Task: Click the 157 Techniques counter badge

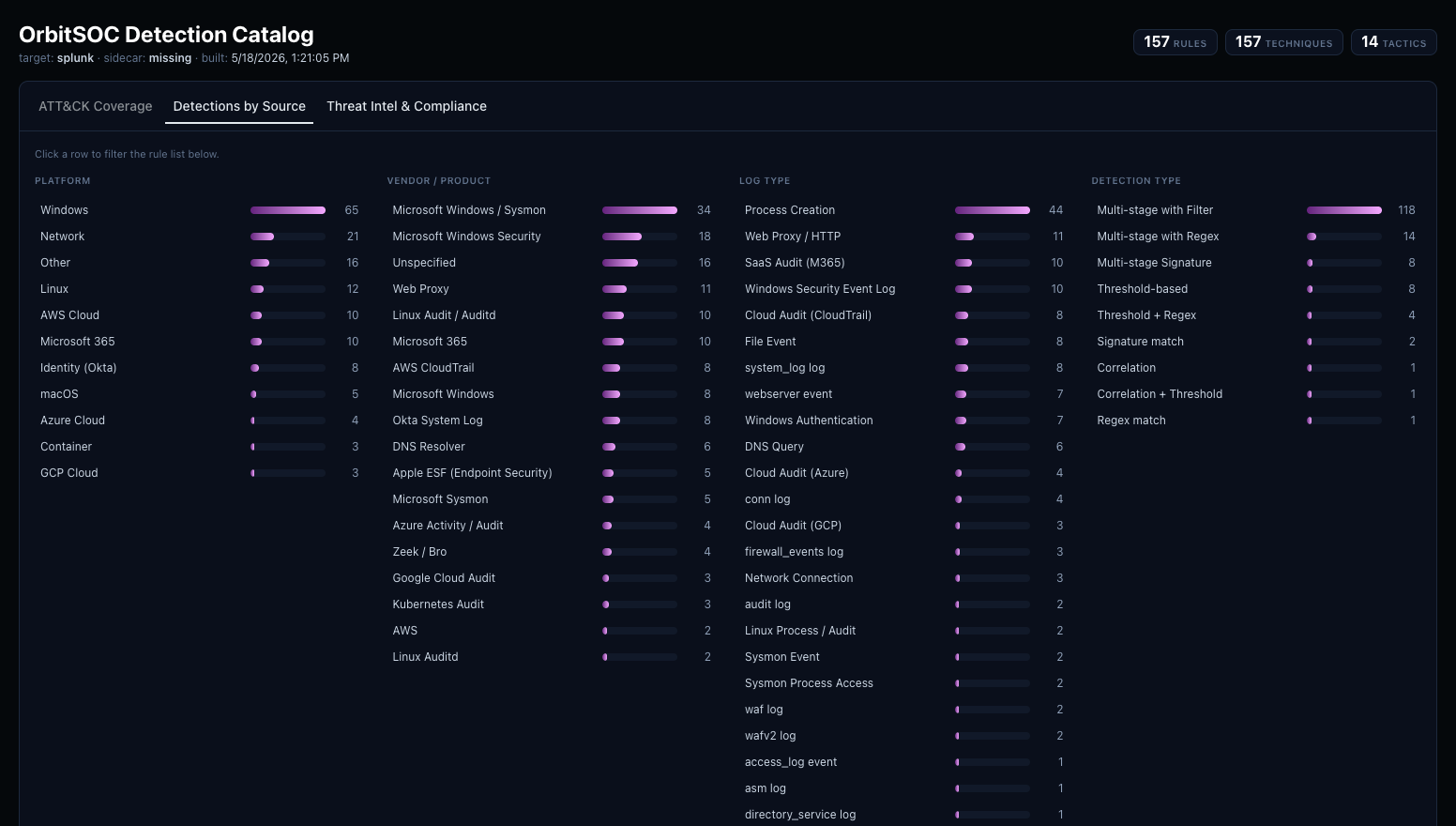Action: (x=1284, y=42)
